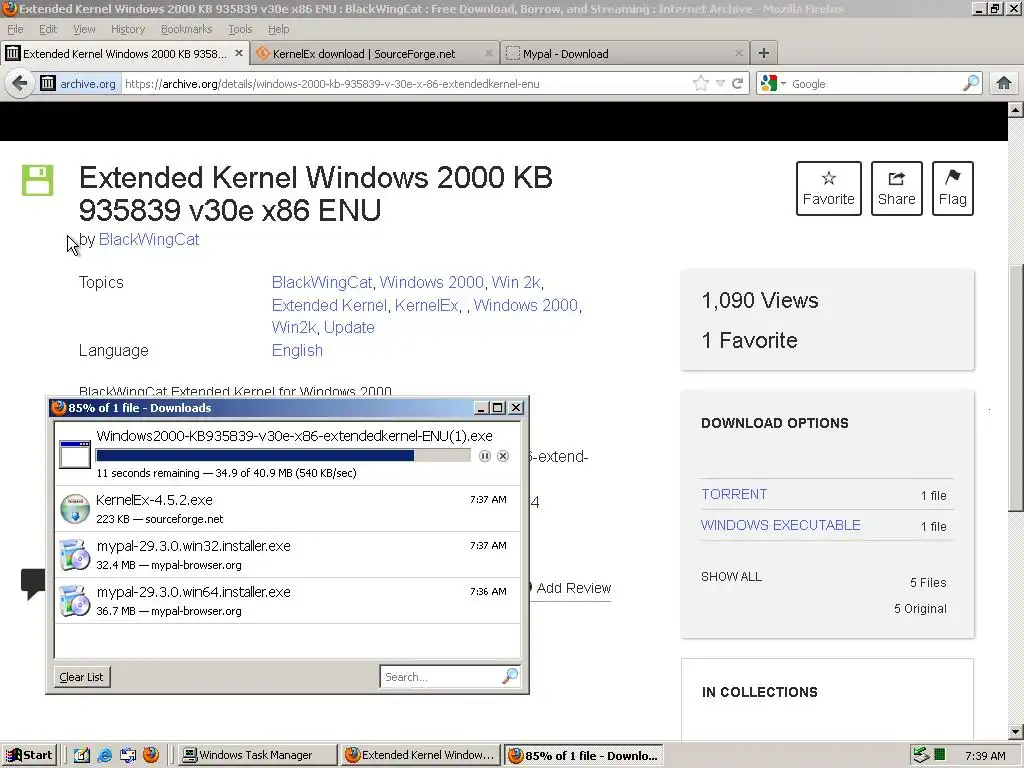Screen dimensions: 1024x768
Task: Click page scrollbar up arrow
Action: [1016, 110]
